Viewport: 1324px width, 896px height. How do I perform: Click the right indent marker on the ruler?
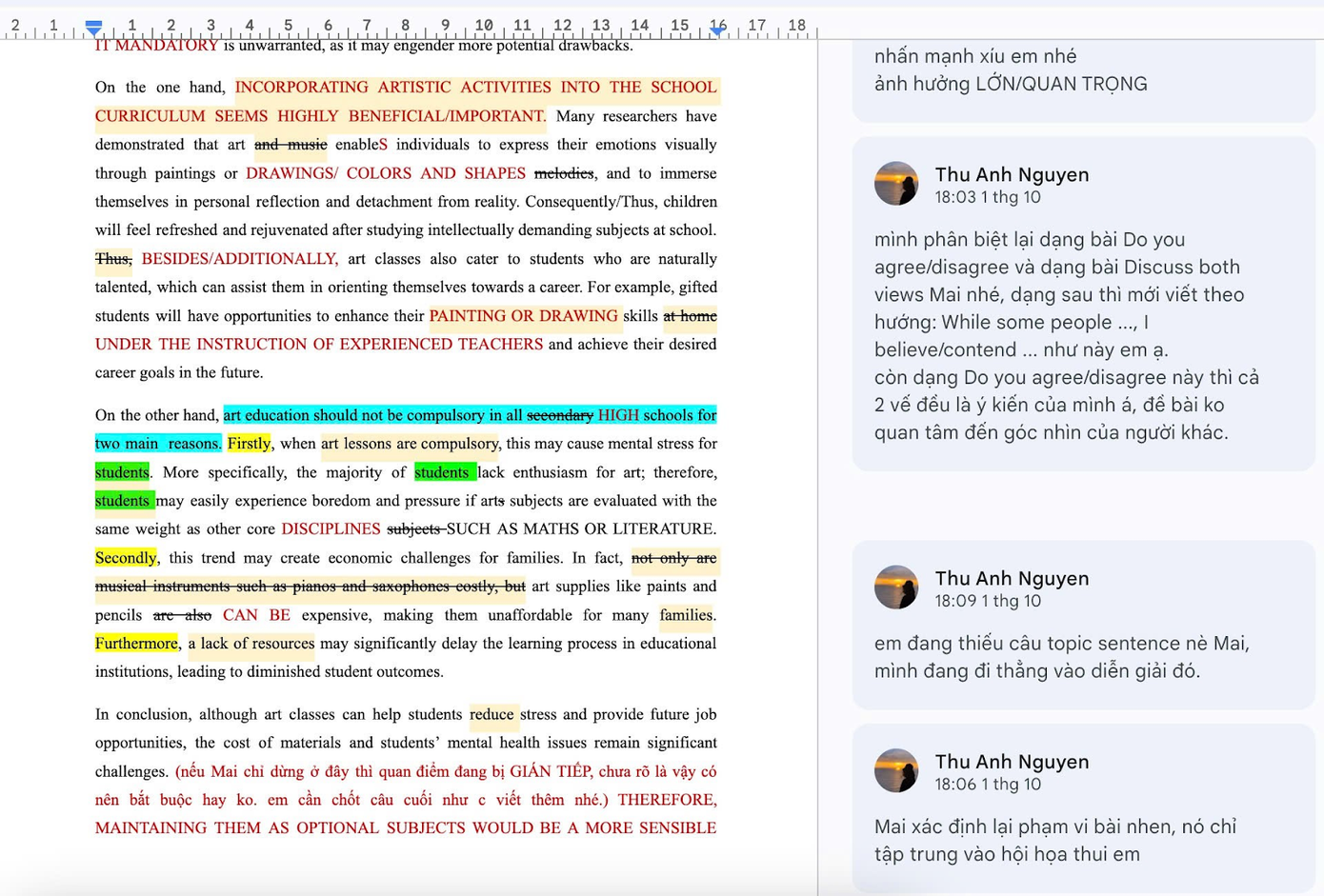click(718, 29)
